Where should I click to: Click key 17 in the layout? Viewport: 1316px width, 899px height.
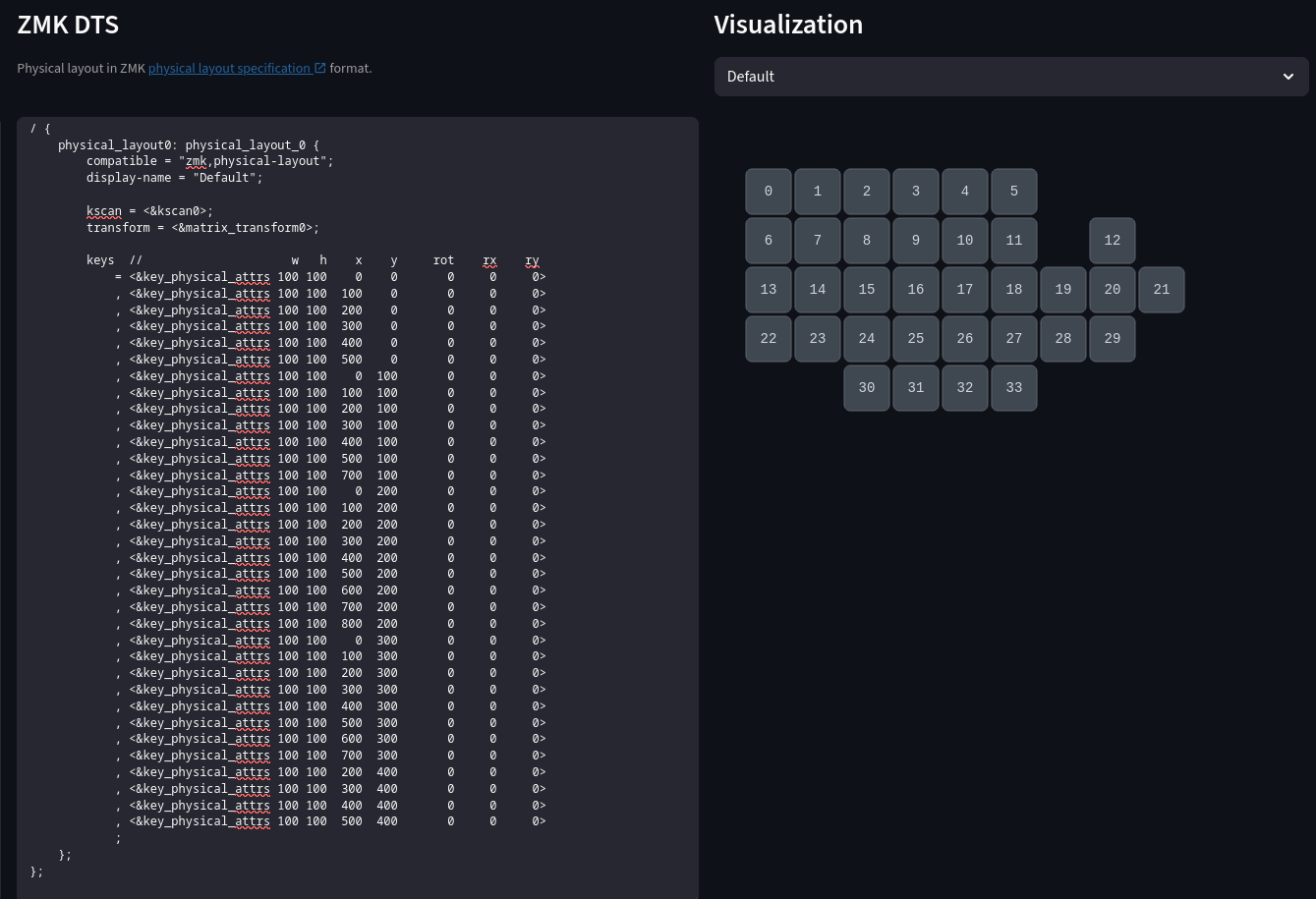[965, 290]
